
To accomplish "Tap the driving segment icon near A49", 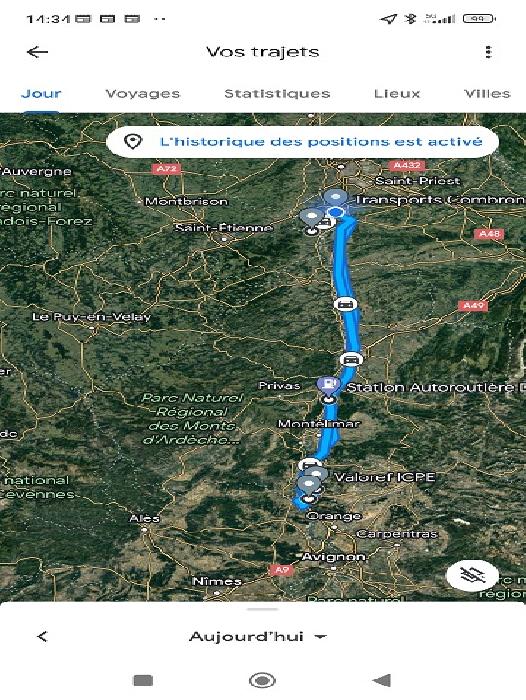I will click(x=345, y=304).
